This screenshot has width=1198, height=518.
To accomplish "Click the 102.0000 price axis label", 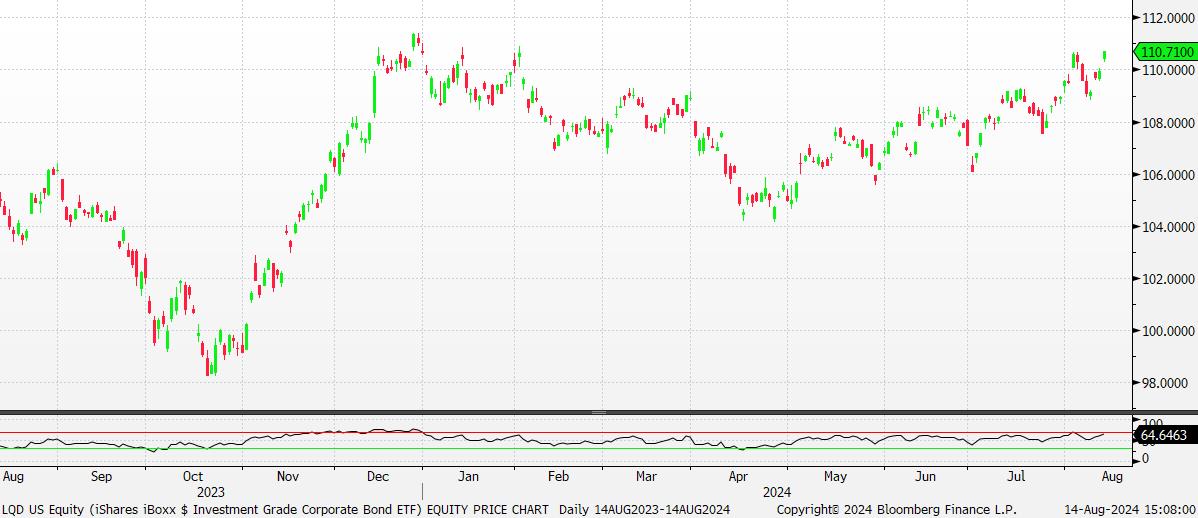I will click(x=1166, y=279).
